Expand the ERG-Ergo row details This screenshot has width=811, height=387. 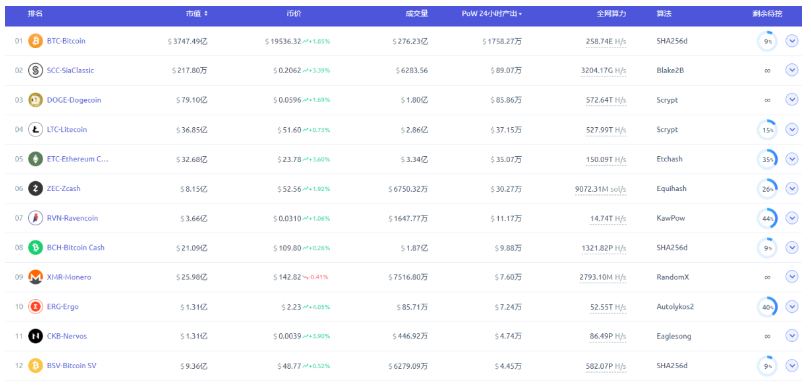tap(791, 306)
